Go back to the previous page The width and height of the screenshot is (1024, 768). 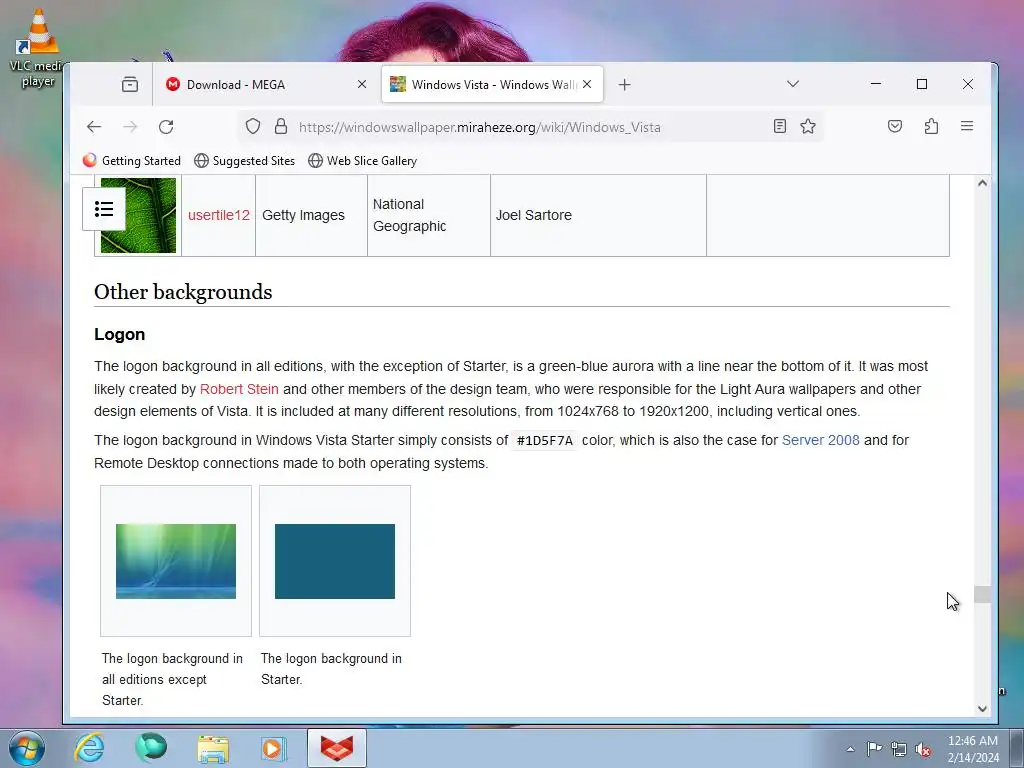click(94, 127)
